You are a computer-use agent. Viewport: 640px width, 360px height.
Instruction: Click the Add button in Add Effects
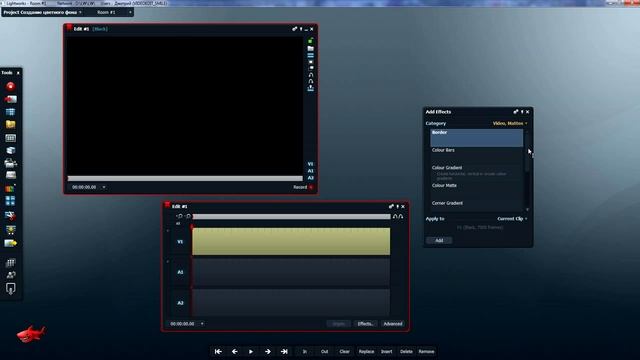tap(439, 240)
